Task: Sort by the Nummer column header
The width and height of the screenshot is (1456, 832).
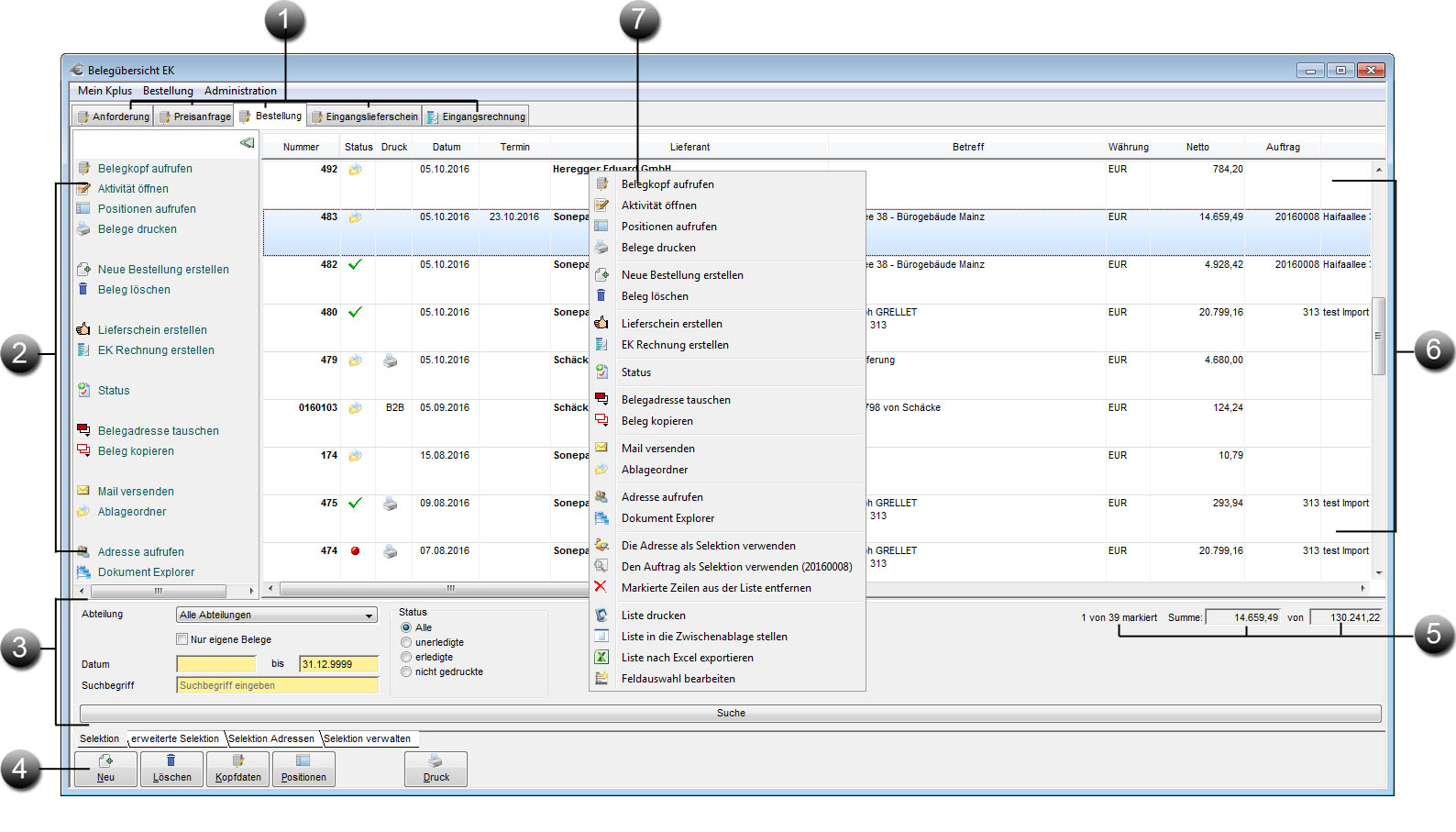Action: pos(301,147)
